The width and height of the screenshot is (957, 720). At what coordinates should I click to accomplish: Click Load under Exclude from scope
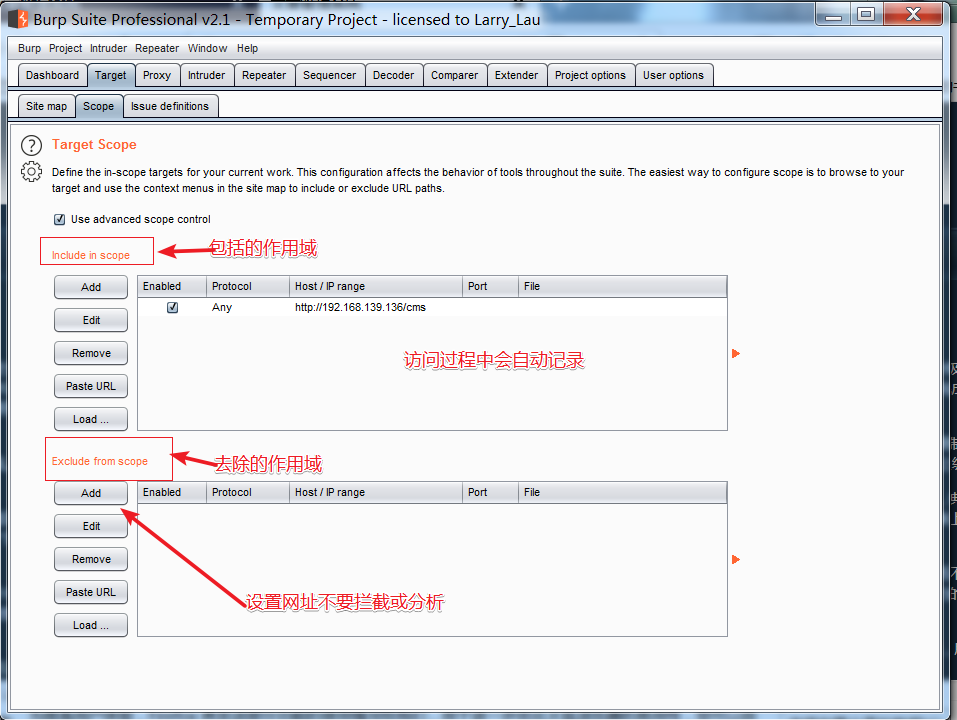pos(91,625)
